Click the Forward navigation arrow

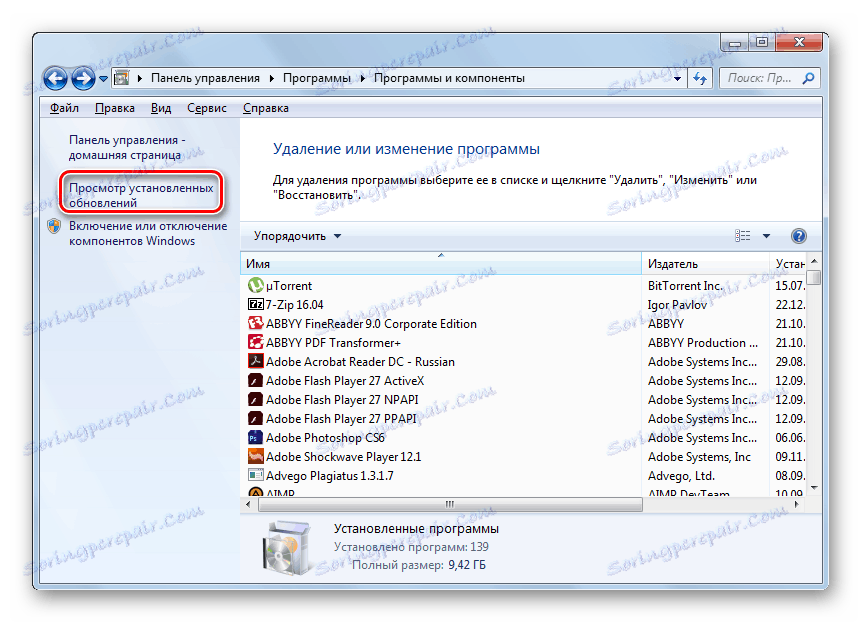pyautogui.click(x=83, y=79)
